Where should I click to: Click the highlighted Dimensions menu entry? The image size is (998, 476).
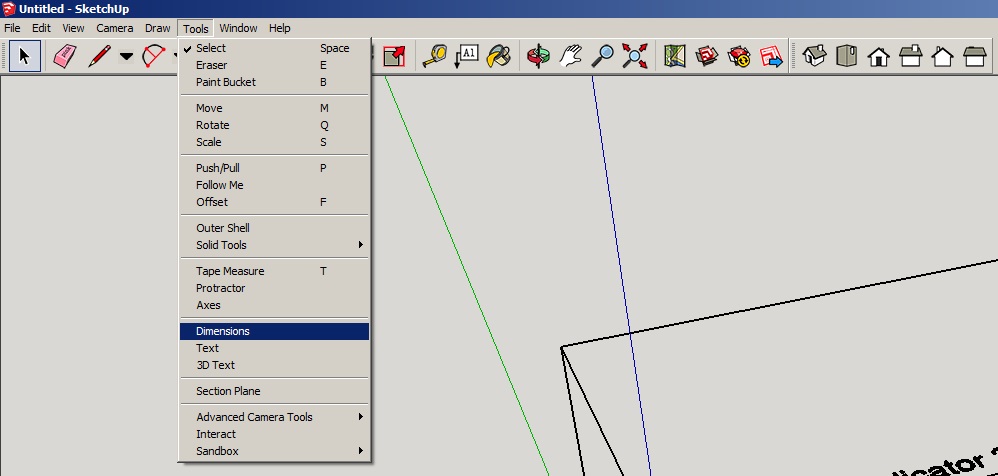[x=274, y=331]
